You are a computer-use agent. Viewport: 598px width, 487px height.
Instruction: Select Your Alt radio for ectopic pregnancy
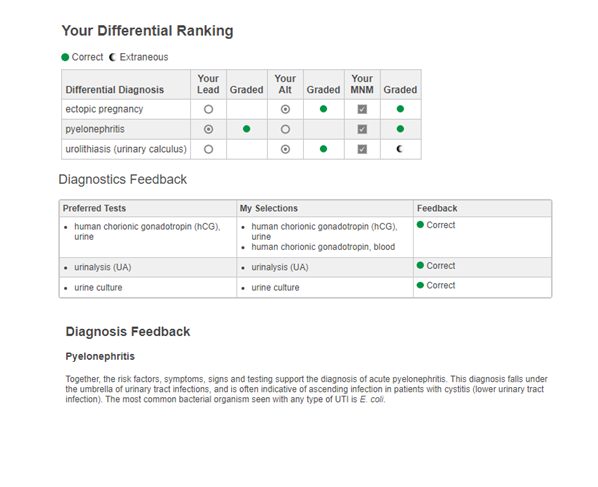[x=285, y=109]
